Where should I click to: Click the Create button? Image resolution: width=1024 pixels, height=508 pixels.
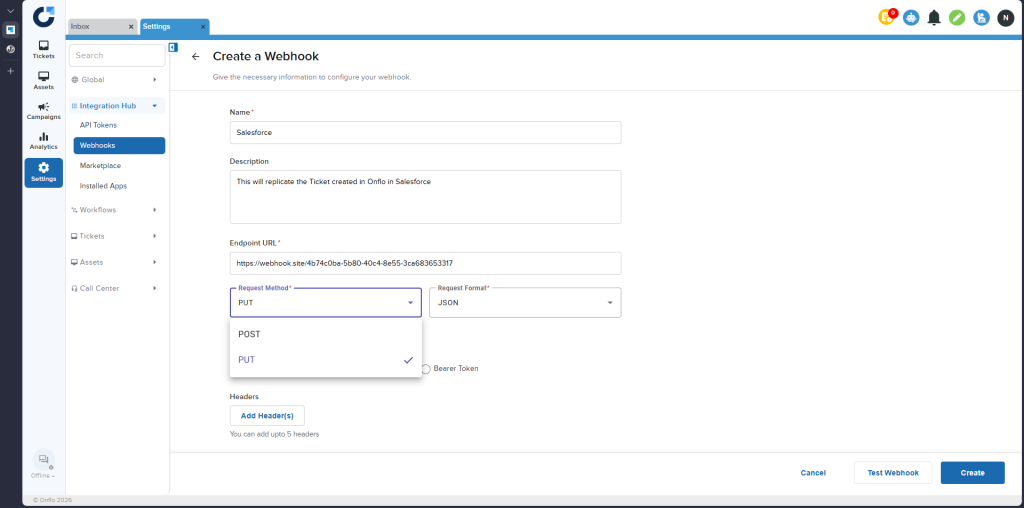(x=972, y=473)
